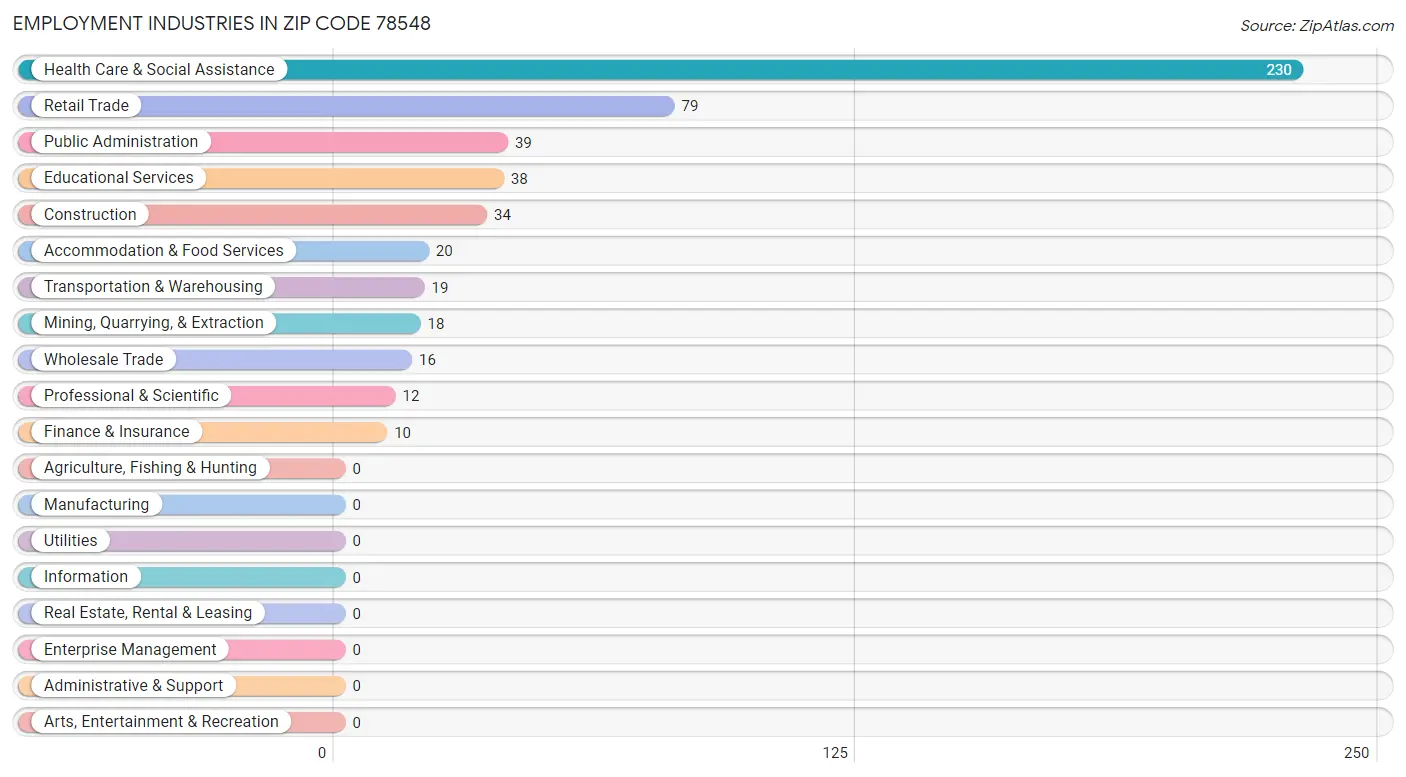Click the Enterprise Management label
1406x777 pixels.
[x=130, y=649]
